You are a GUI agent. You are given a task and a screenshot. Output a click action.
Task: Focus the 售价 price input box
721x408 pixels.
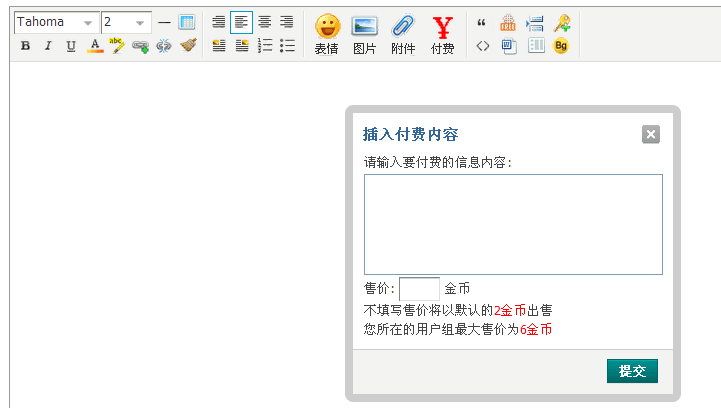pos(419,289)
